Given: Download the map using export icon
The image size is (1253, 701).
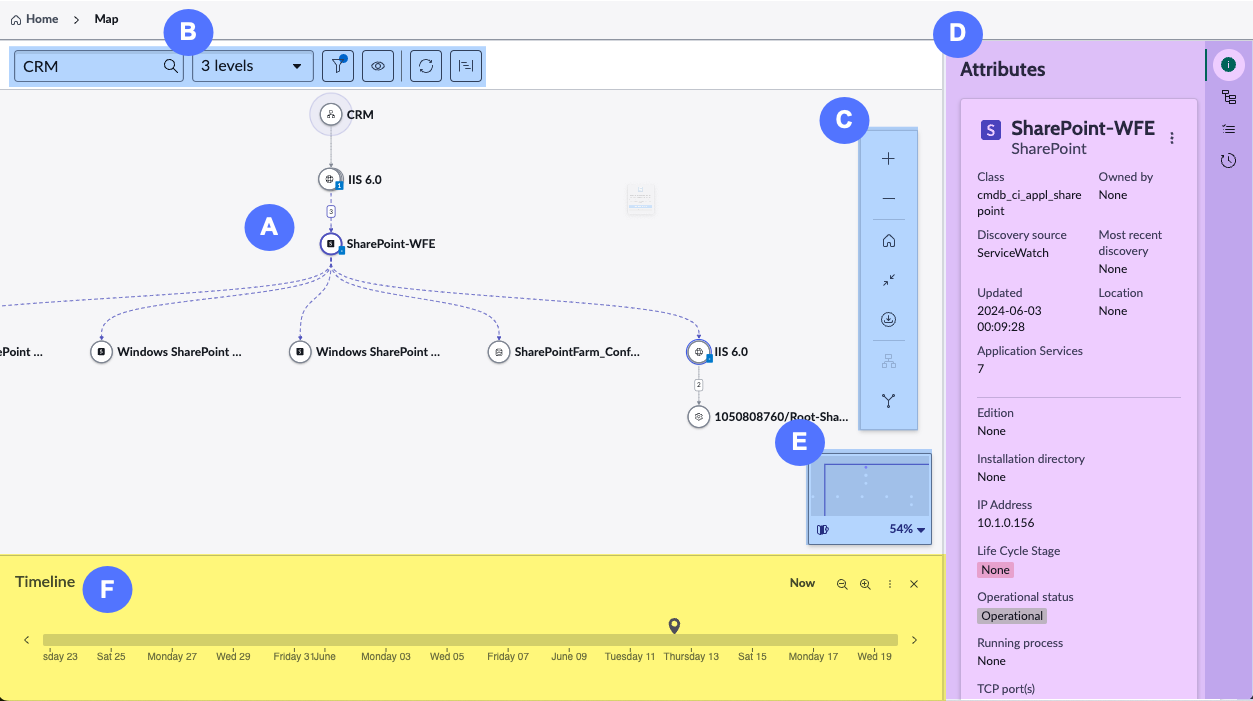Looking at the screenshot, I should coord(888,320).
